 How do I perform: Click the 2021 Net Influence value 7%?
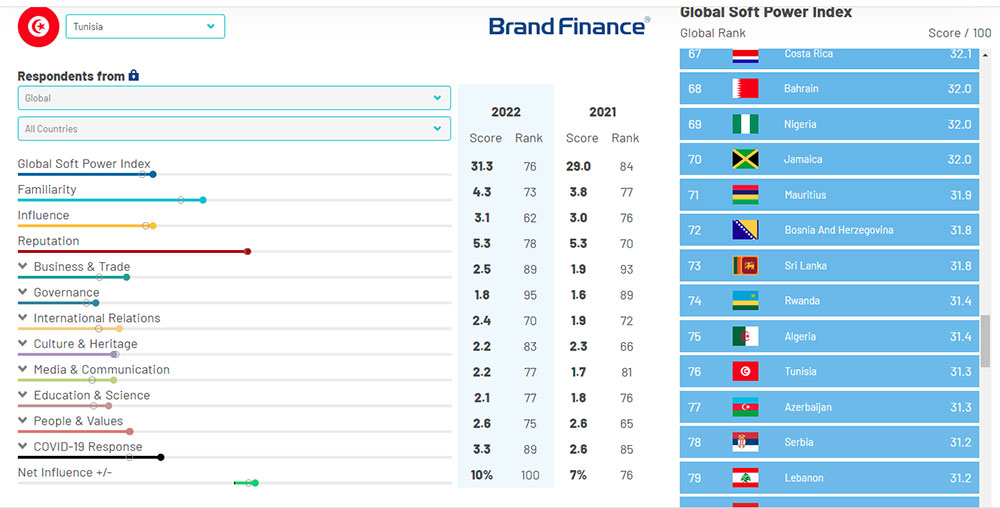click(x=578, y=475)
